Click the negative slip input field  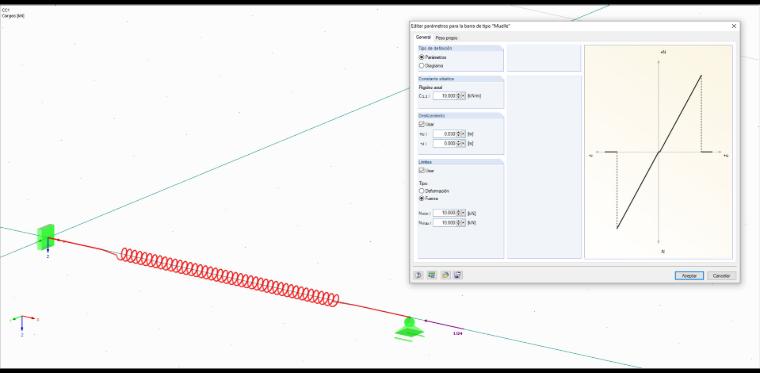pyautogui.click(x=445, y=143)
